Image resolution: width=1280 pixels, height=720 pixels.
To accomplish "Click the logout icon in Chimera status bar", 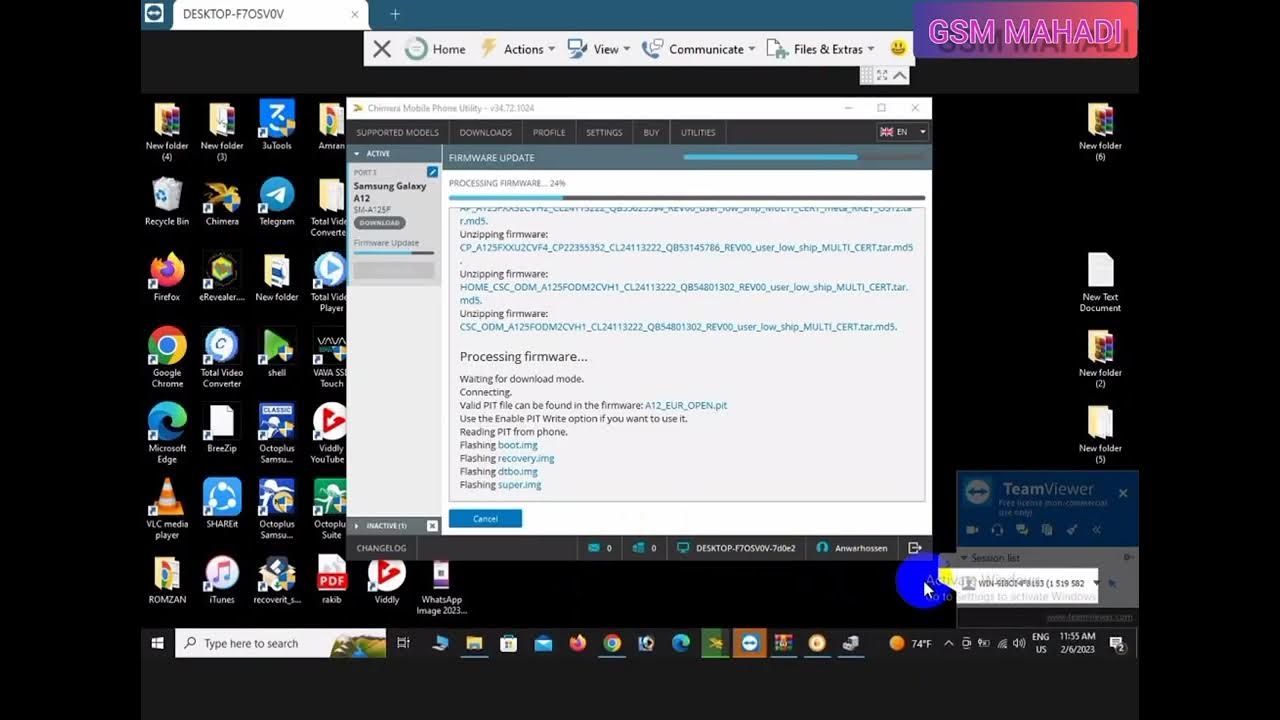I will tap(915, 548).
